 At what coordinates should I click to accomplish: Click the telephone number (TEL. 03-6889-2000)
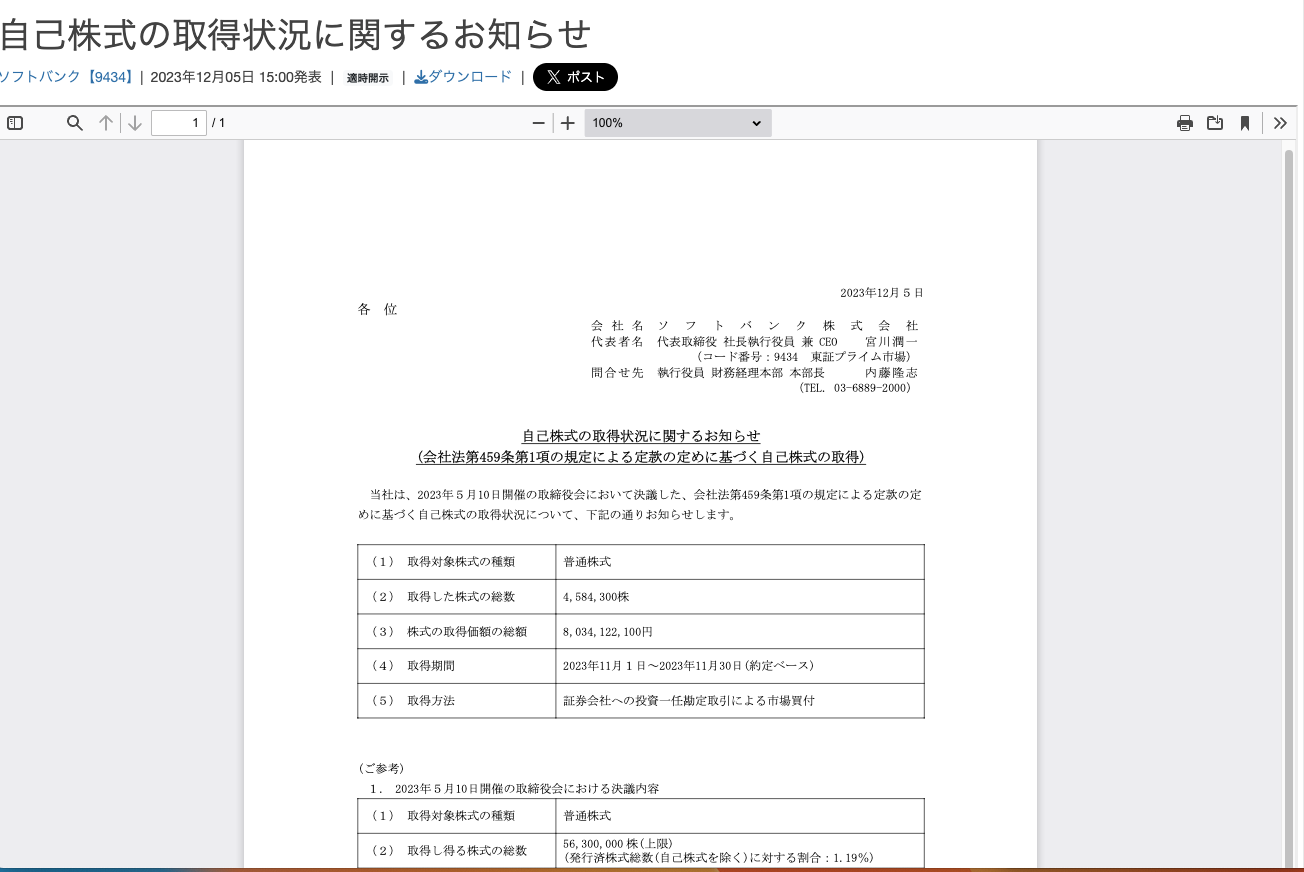point(855,388)
